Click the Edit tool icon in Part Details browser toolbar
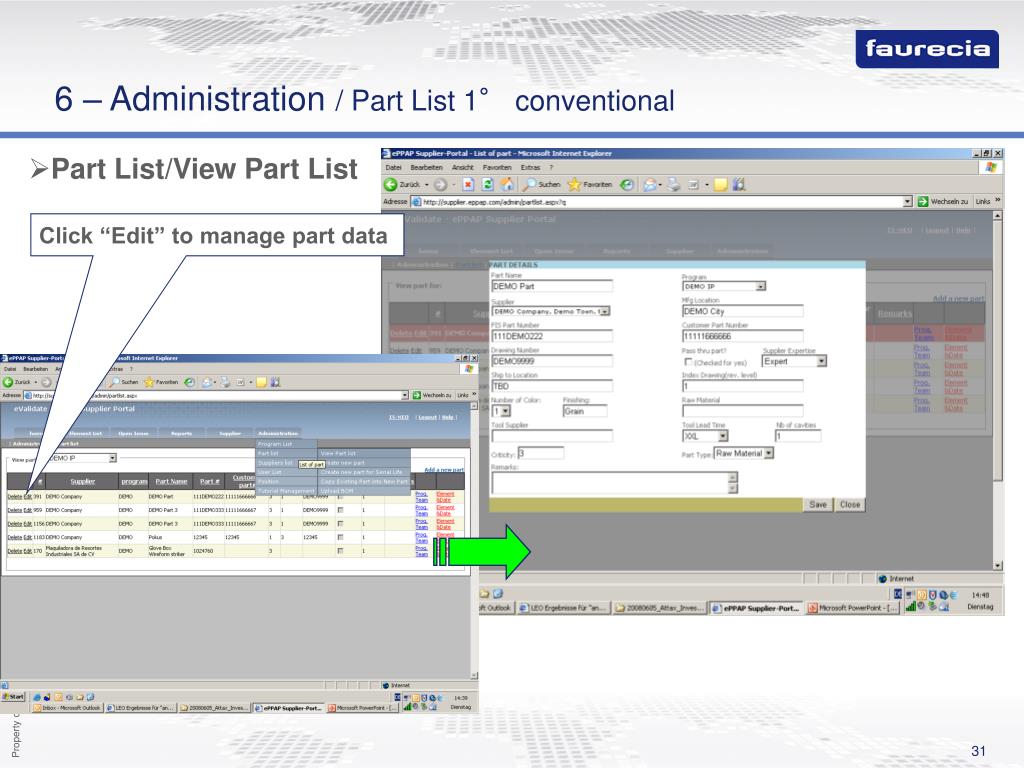Screen dimensions: 1024x768 pyautogui.click(x=694, y=185)
